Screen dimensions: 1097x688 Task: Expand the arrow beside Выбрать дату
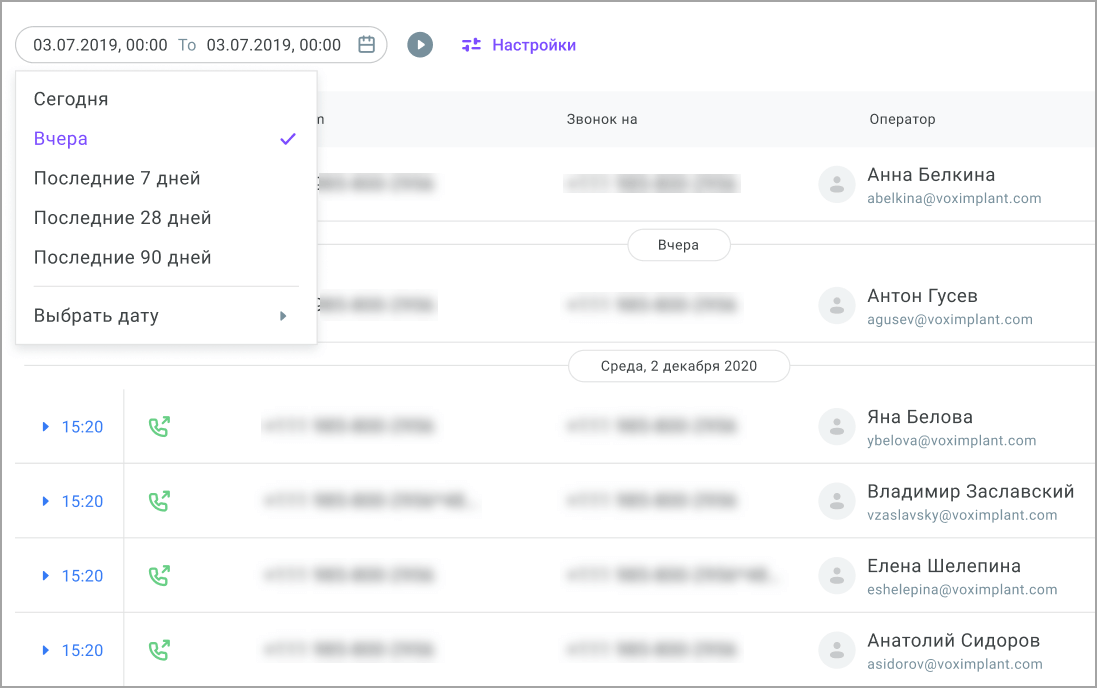283,316
